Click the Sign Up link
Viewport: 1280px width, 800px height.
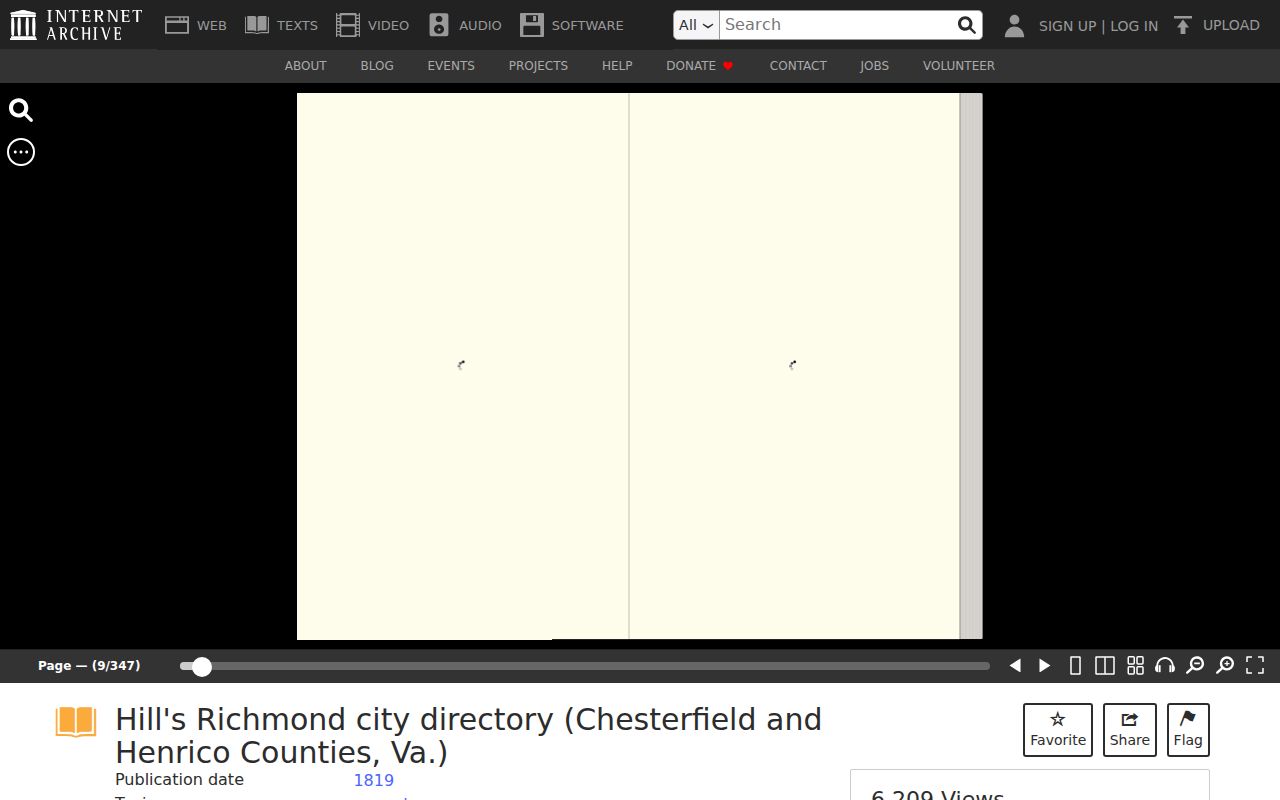tap(1067, 26)
